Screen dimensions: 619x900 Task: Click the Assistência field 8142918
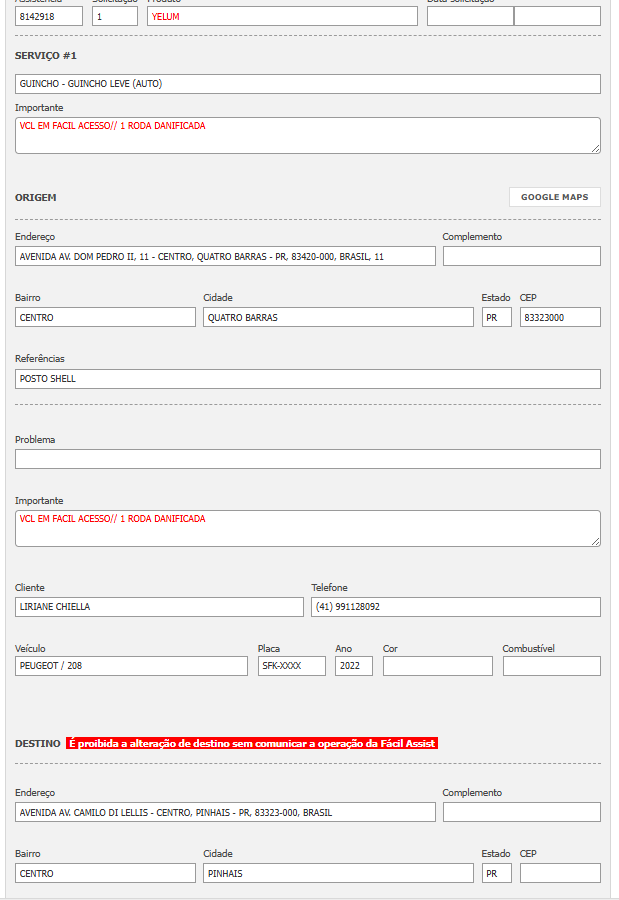point(49,16)
